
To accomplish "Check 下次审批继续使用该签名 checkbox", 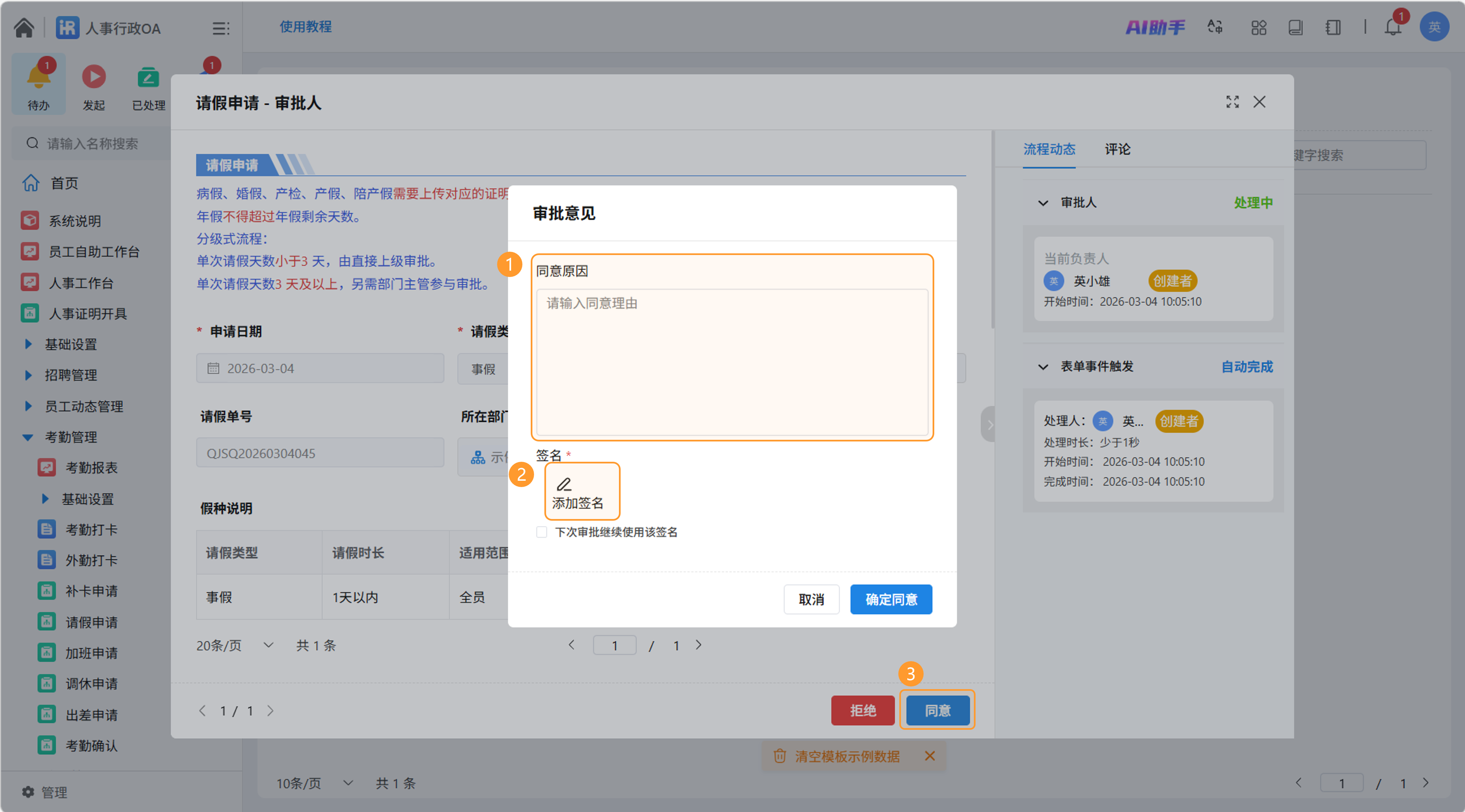I will 541,532.
